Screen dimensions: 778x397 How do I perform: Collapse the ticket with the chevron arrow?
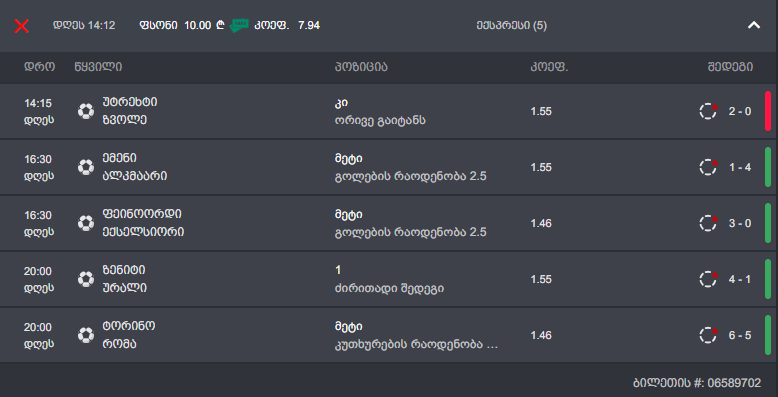tap(754, 25)
